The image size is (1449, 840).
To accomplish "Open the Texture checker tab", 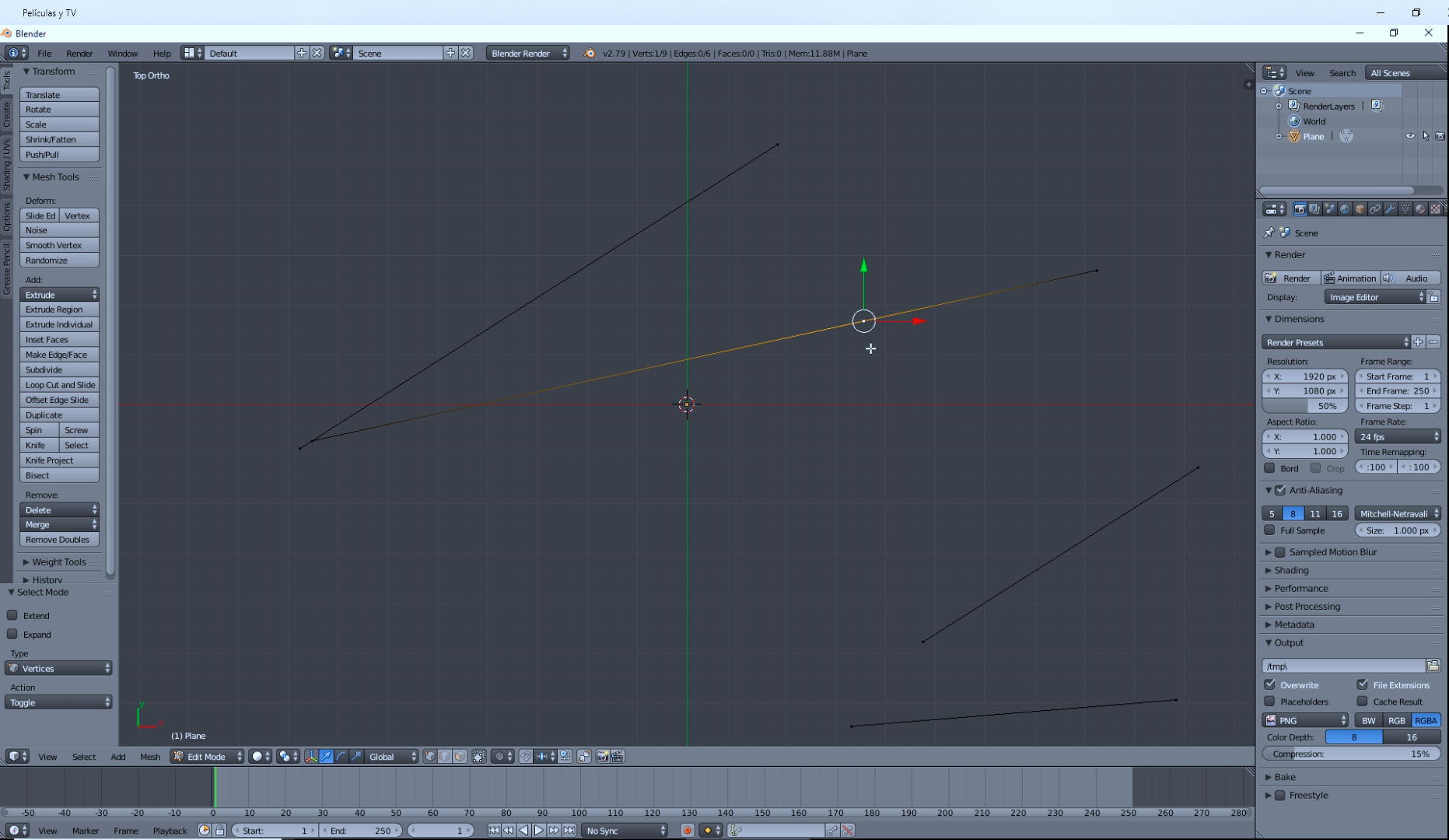I will (1435, 209).
